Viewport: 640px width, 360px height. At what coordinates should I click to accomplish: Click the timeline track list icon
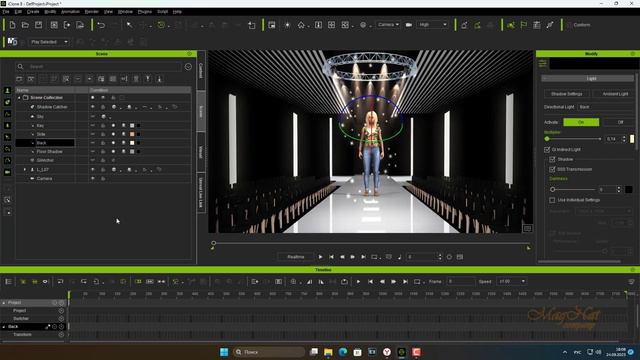(x=8, y=282)
